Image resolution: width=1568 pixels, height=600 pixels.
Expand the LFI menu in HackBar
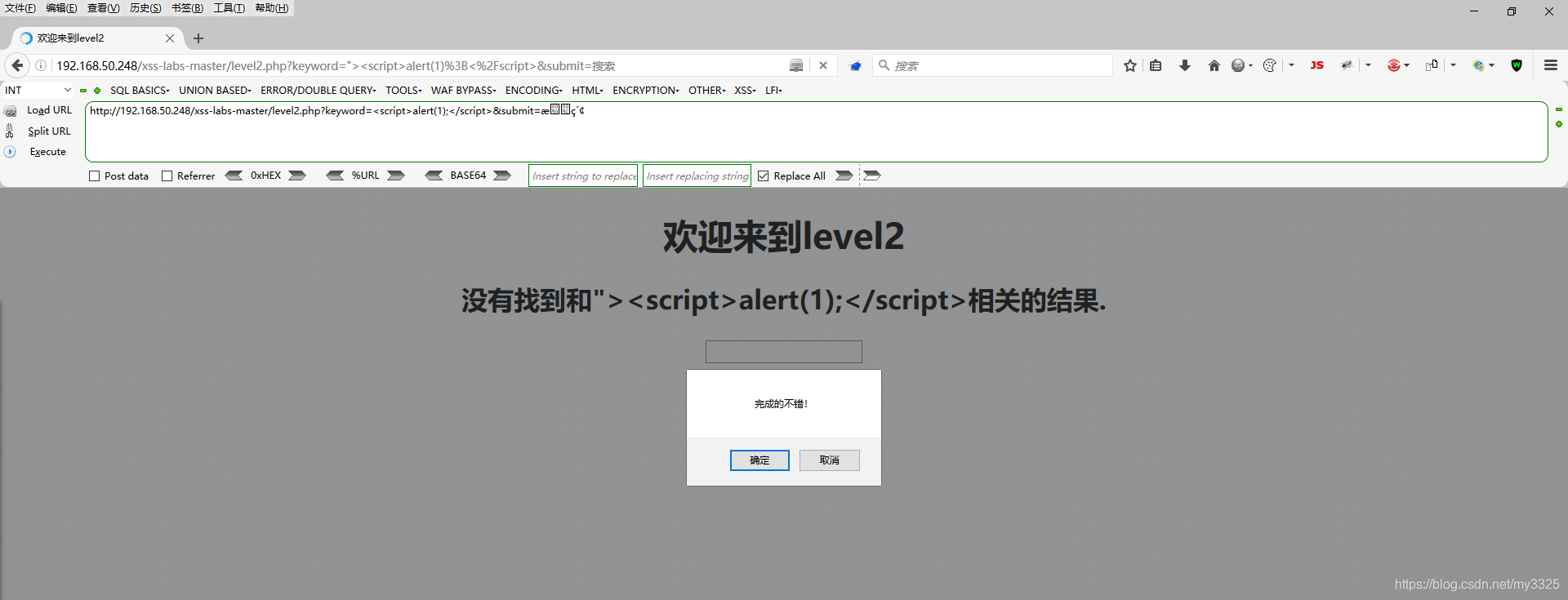point(774,91)
